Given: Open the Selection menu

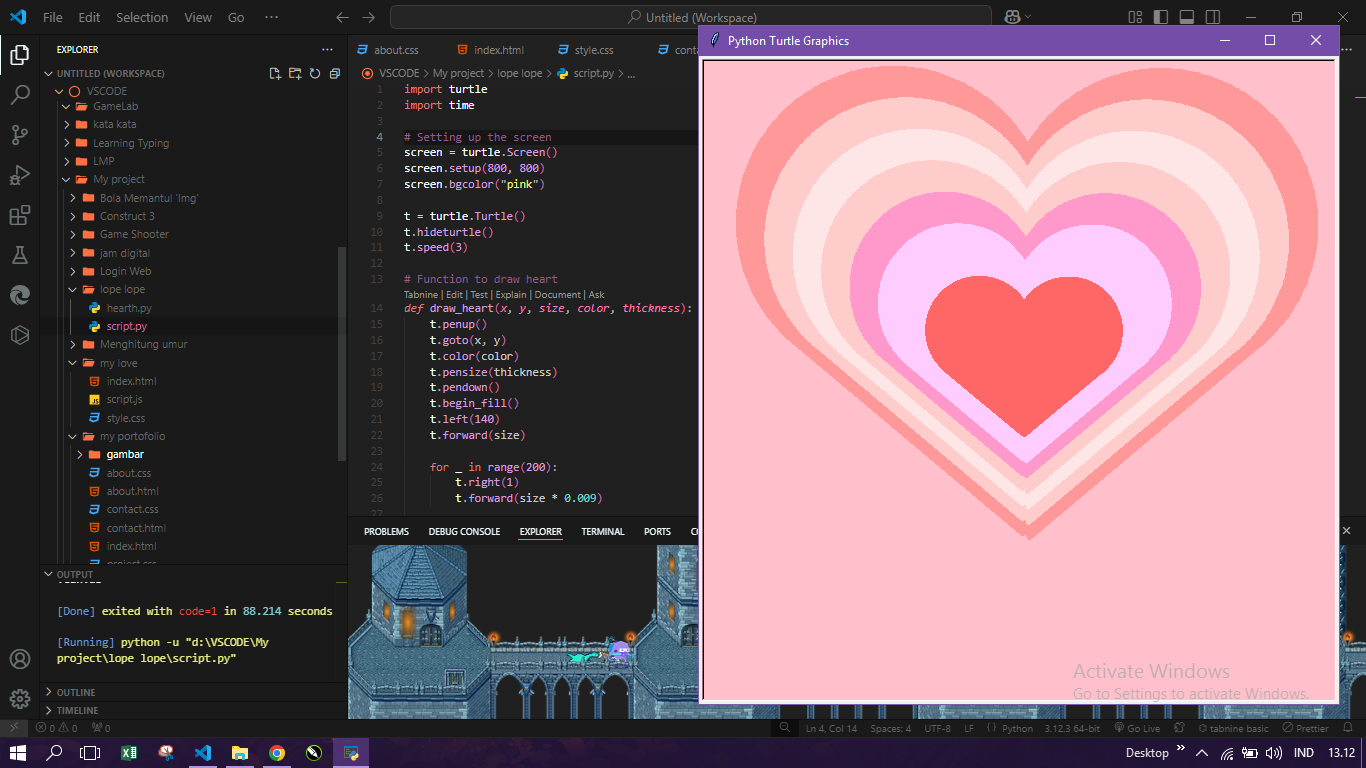Looking at the screenshot, I should pyautogui.click(x=142, y=17).
